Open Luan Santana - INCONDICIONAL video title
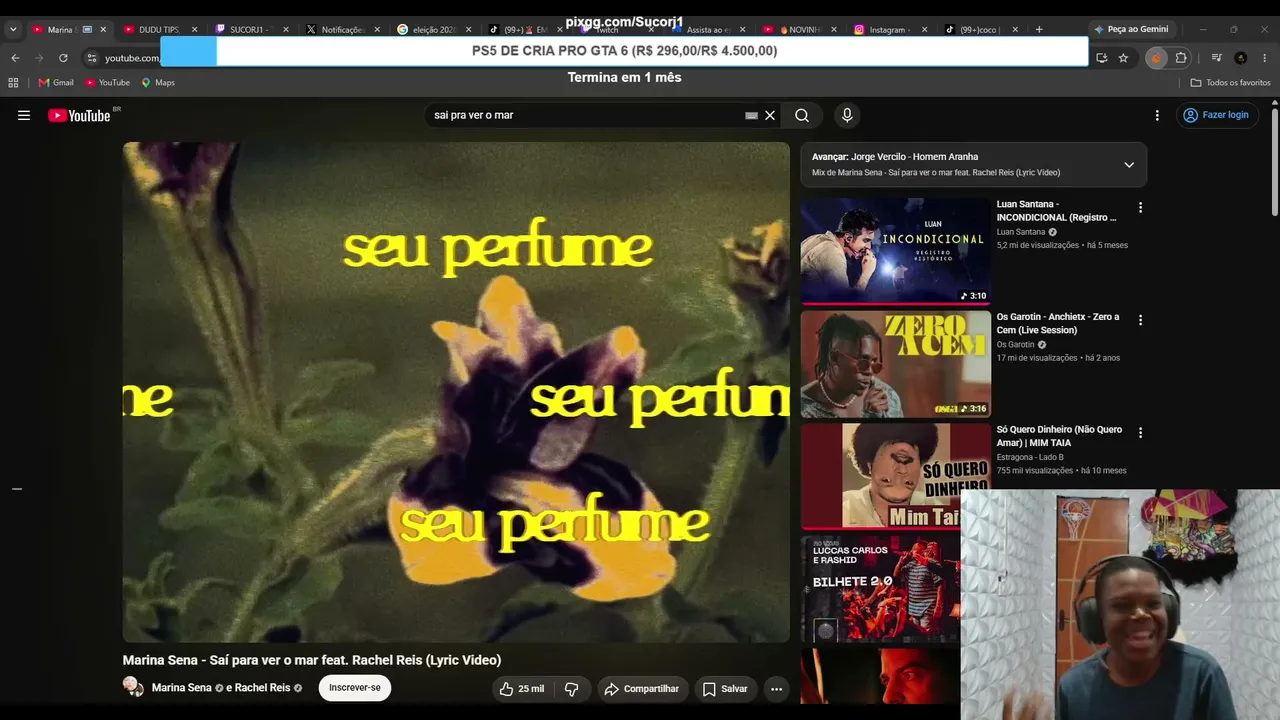This screenshot has height=720, width=1280. point(1056,210)
